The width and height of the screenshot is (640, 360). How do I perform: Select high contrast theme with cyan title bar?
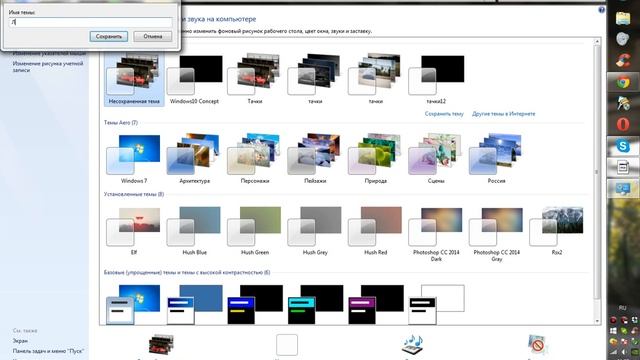click(315, 304)
